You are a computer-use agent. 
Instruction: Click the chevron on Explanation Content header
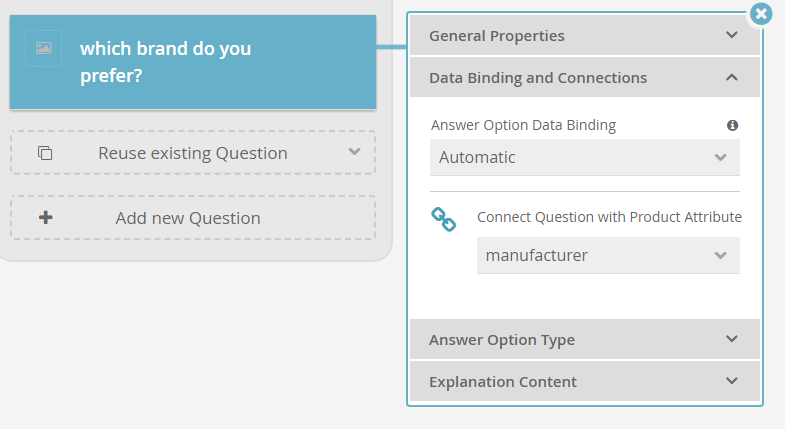point(731,381)
